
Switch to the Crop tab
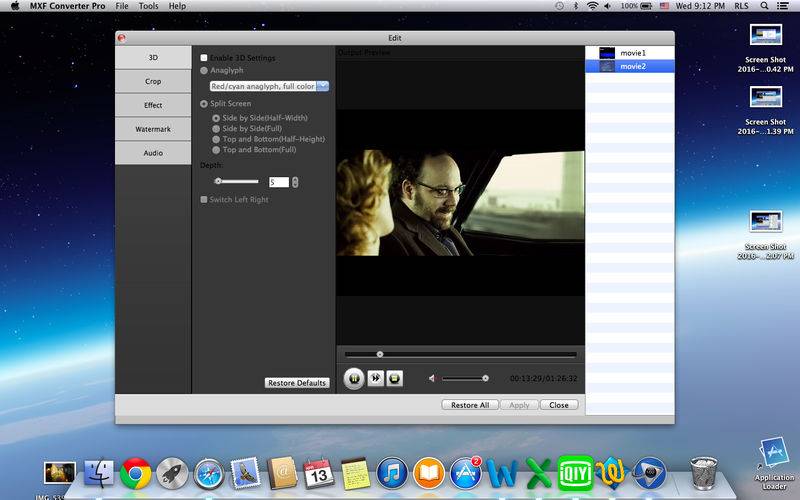(x=153, y=82)
